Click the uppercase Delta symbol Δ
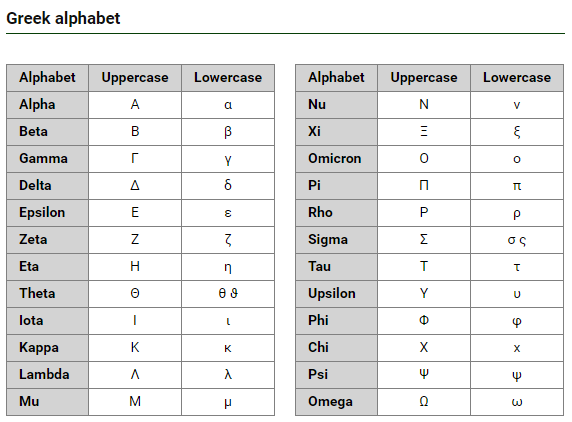Screen dimensions: 572x422 coord(135,185)
